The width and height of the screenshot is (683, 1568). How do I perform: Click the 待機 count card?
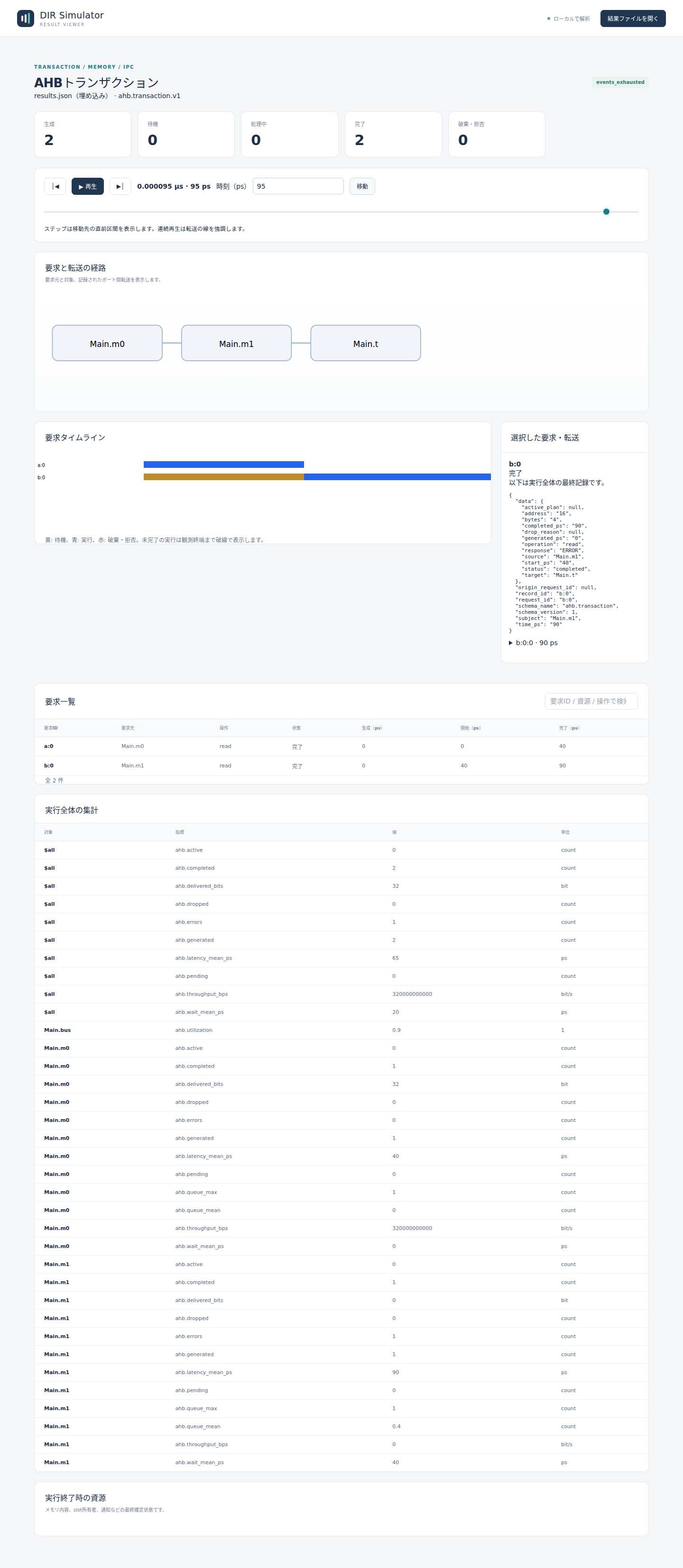[x=186, y=135]
